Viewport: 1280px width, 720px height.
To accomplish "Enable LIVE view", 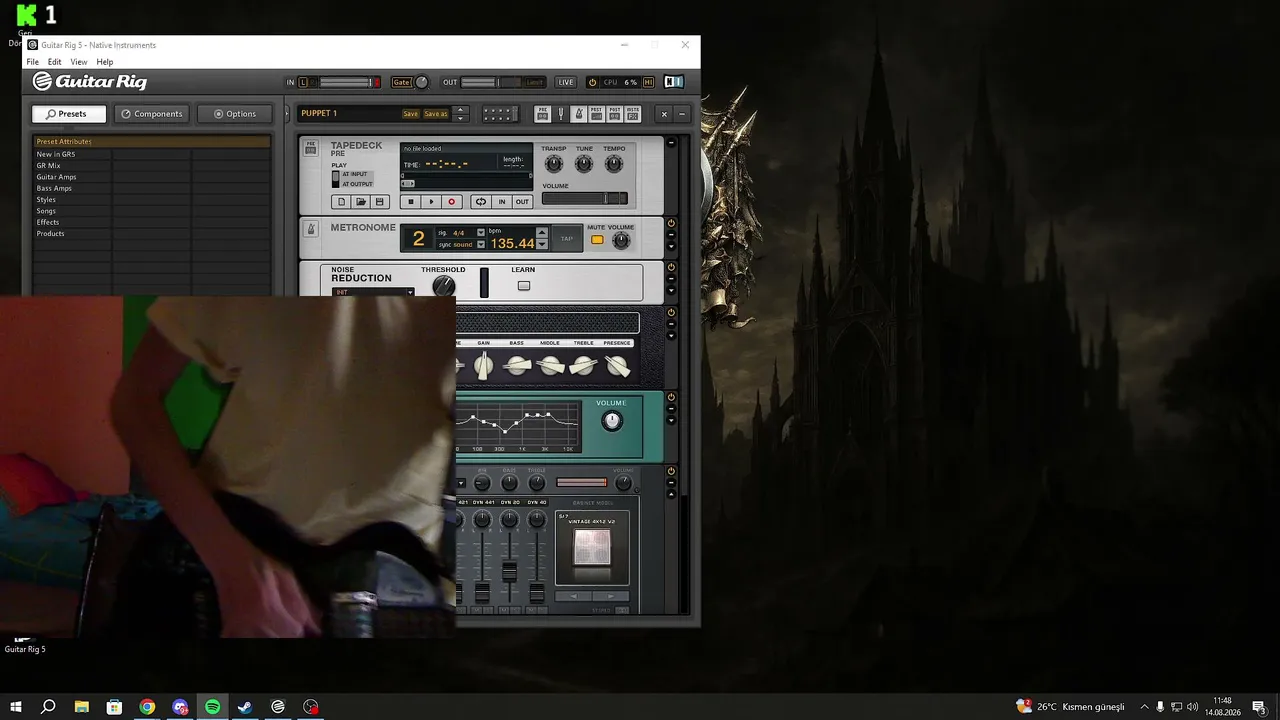I will point(566,82).
